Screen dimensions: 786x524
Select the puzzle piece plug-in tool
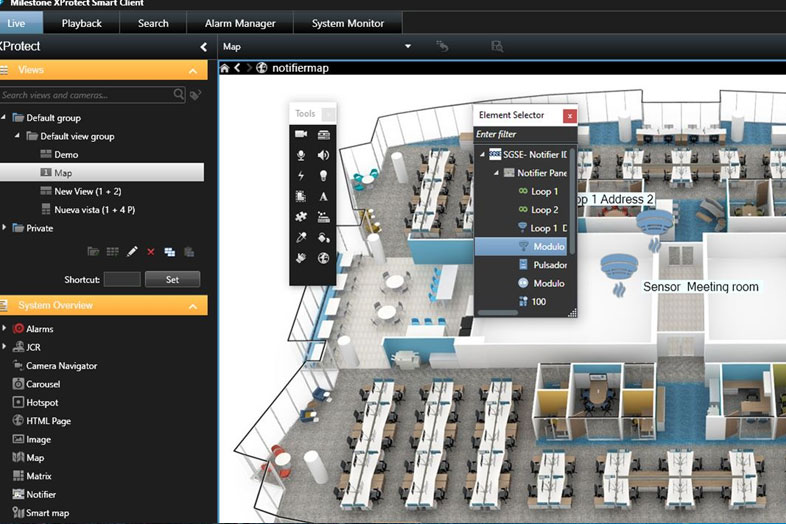point(301,217)
